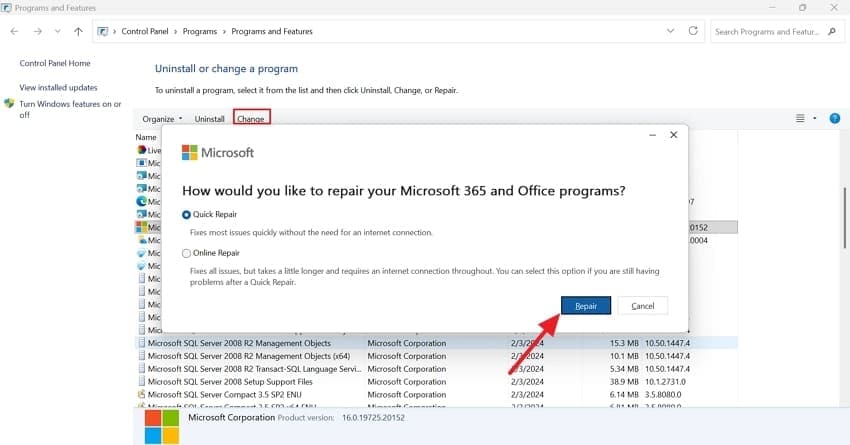Click the Live program icon in list

point(141,150)
